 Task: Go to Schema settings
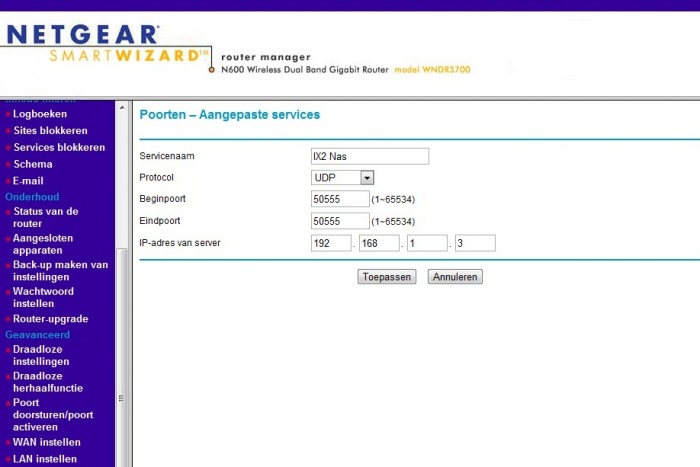pos(33,164)
